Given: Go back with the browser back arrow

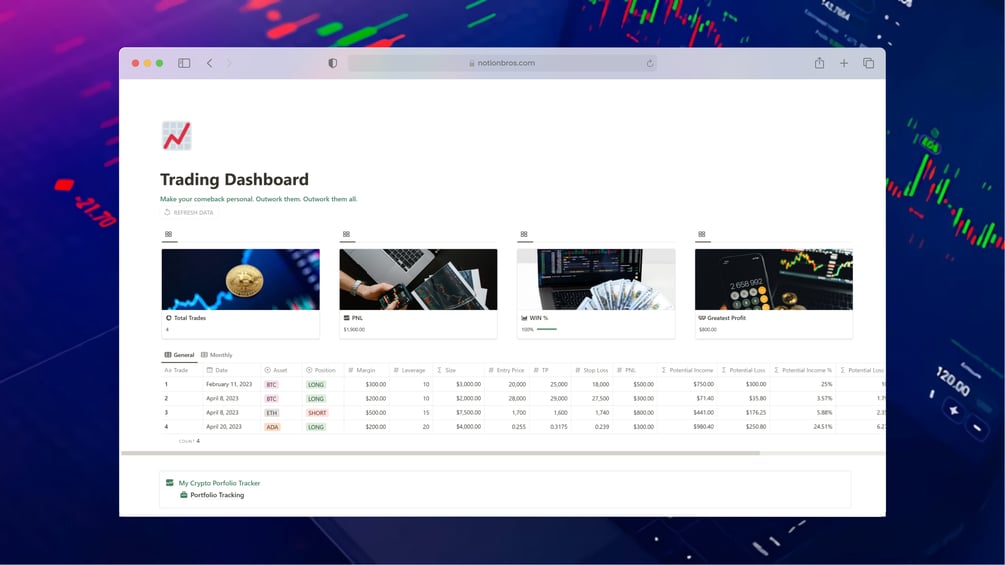Looking at the screenshot, I should (210, 63).
